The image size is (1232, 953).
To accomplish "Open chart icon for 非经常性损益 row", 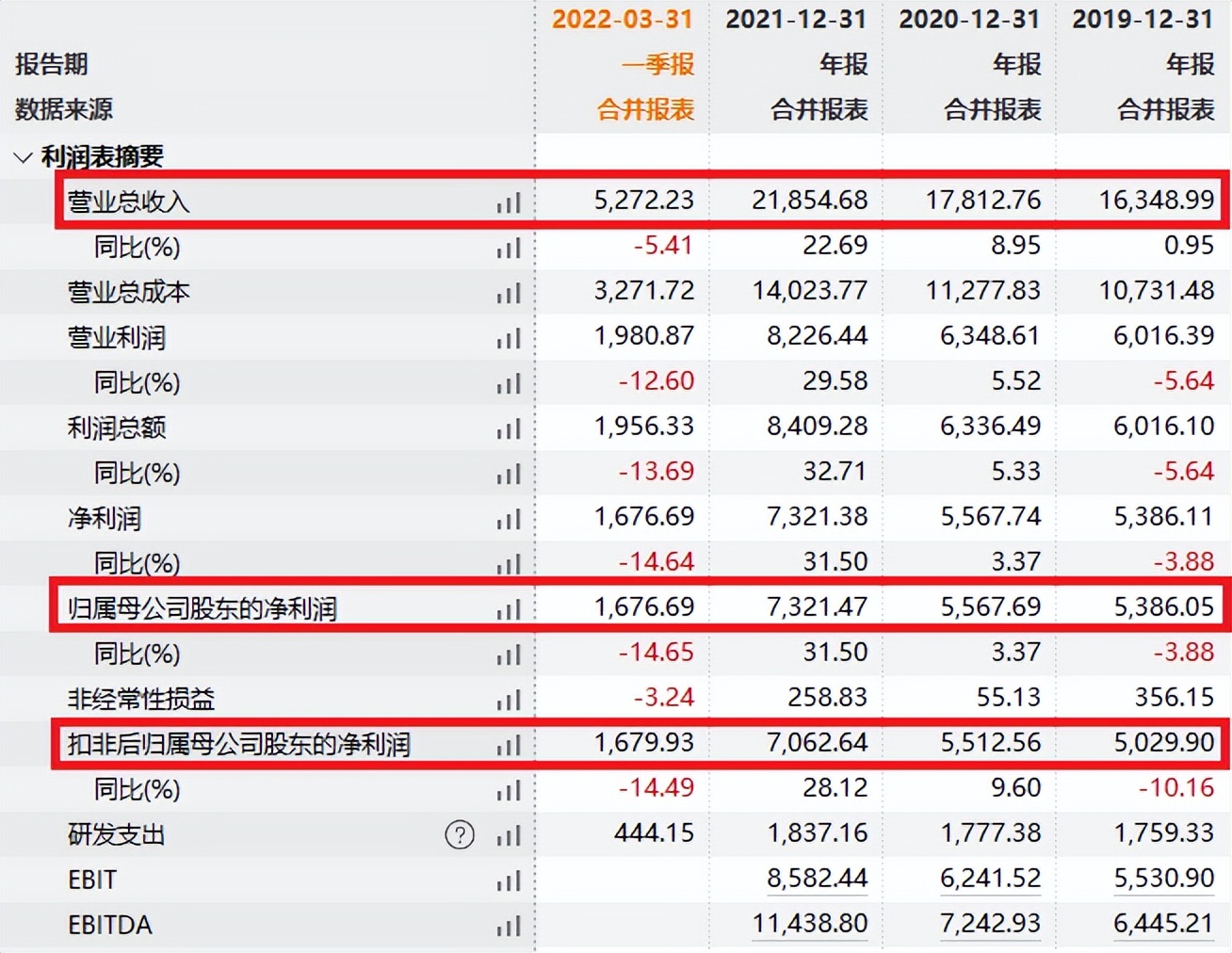I will [x=509, y=700].
